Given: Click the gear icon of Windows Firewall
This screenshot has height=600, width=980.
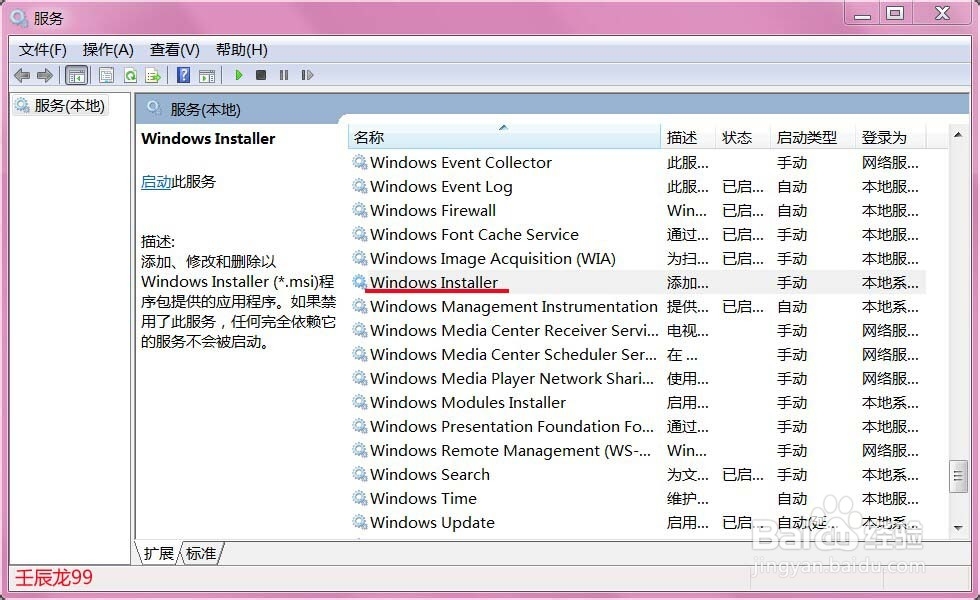Looking at the screenshot, I should (x=359, y=211).
